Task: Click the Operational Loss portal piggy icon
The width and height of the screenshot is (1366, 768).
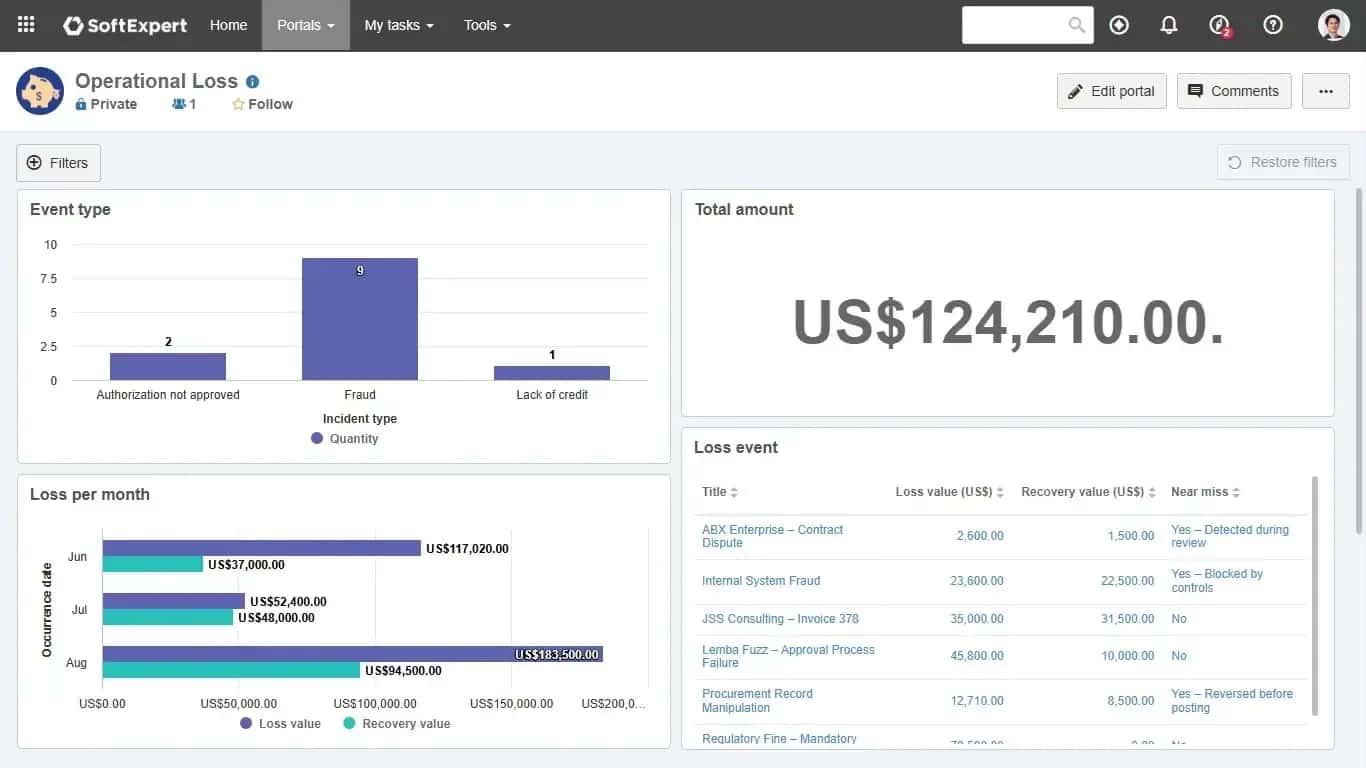Action: 40,91
